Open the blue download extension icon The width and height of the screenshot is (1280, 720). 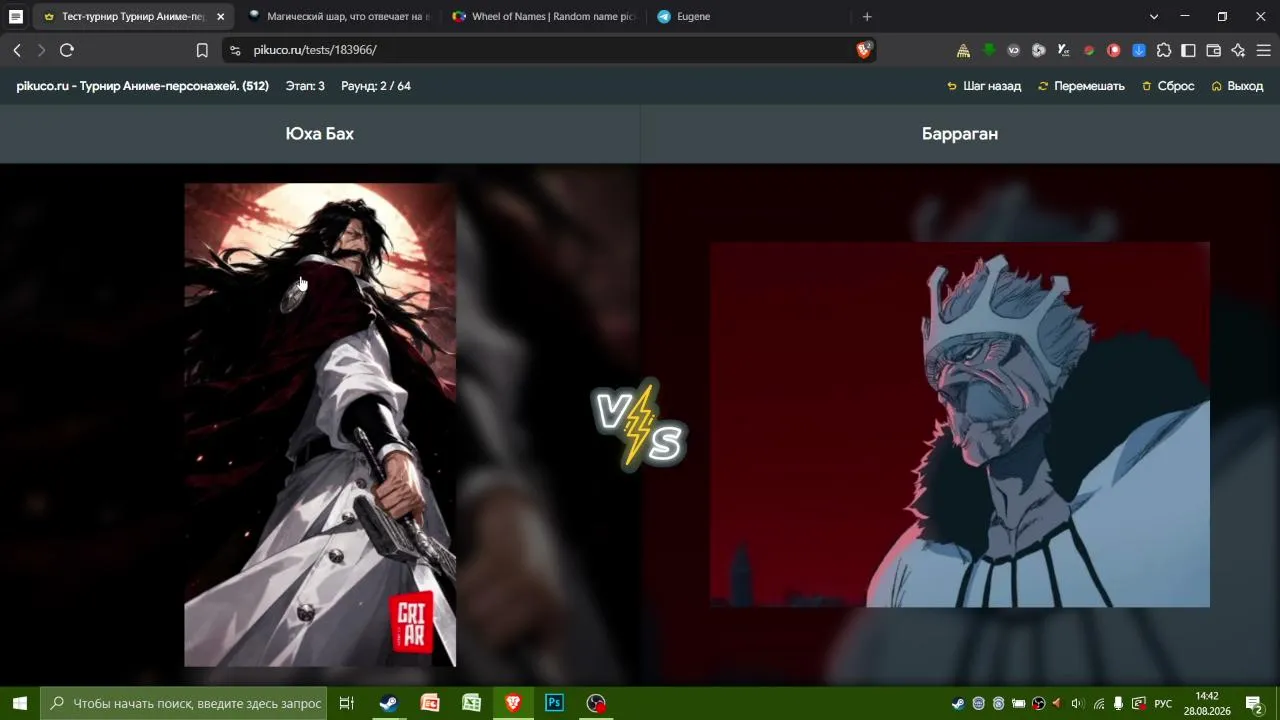click(x=1138, y=50)
